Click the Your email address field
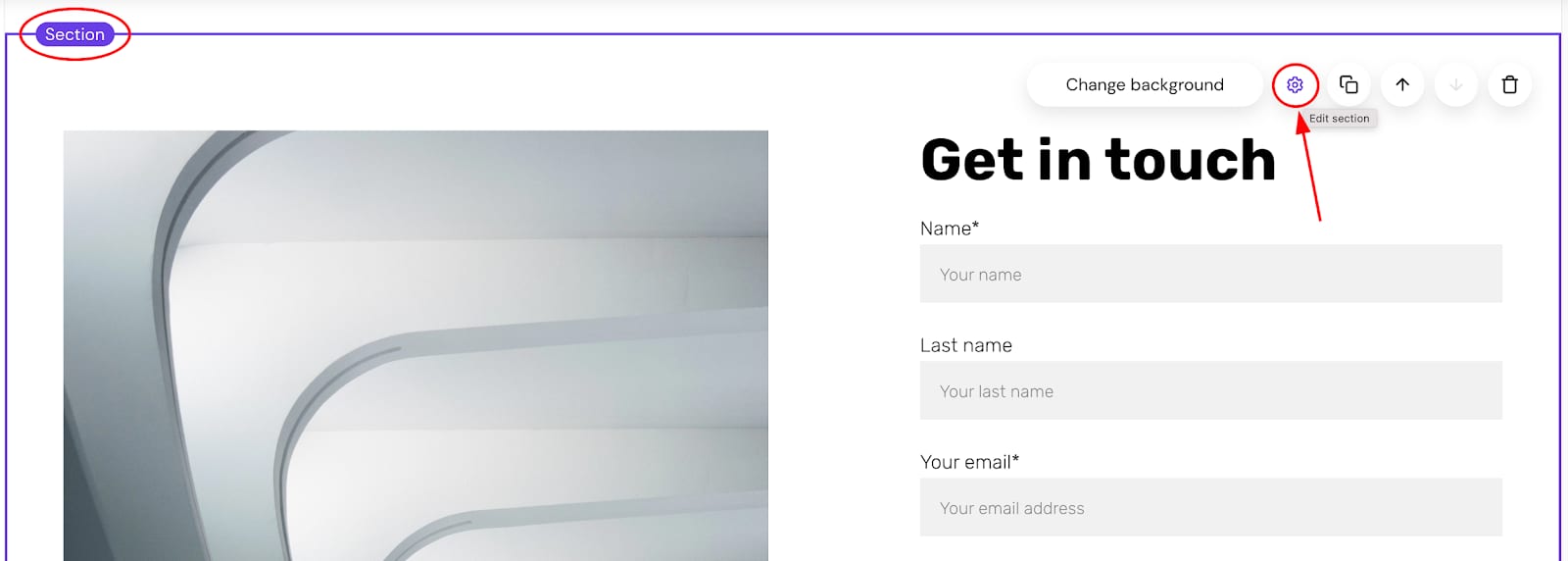Screen dimensions: 1568x561 [1210, 507]
